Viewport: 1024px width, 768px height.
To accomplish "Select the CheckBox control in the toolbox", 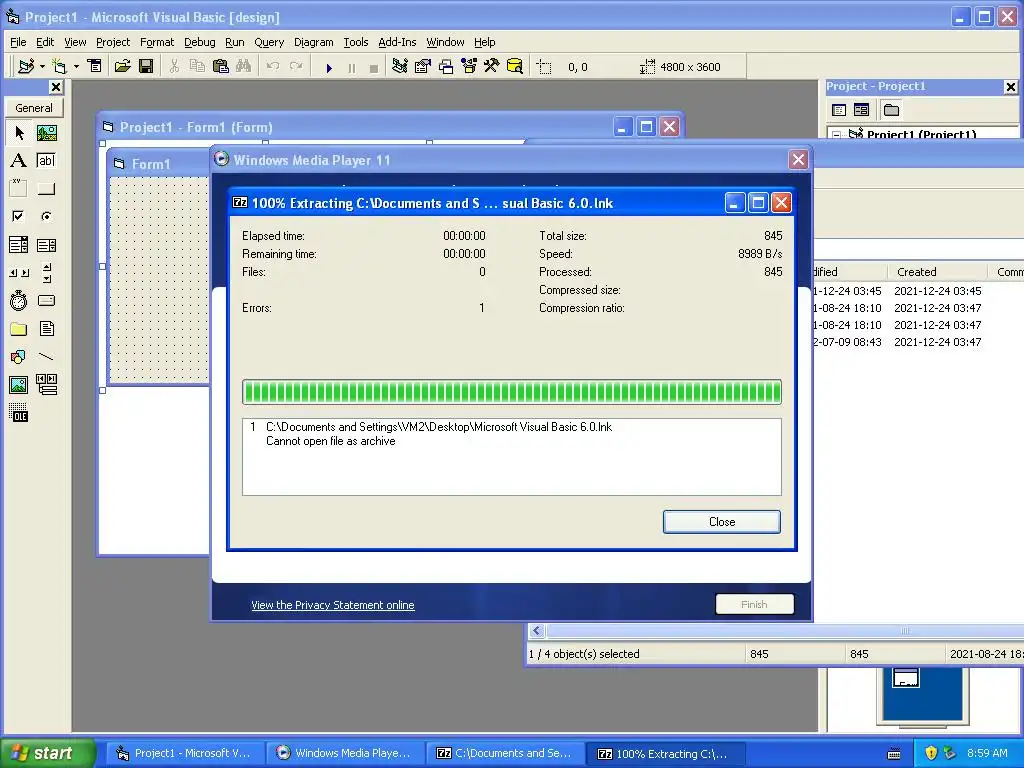I will tap(19, 216).
